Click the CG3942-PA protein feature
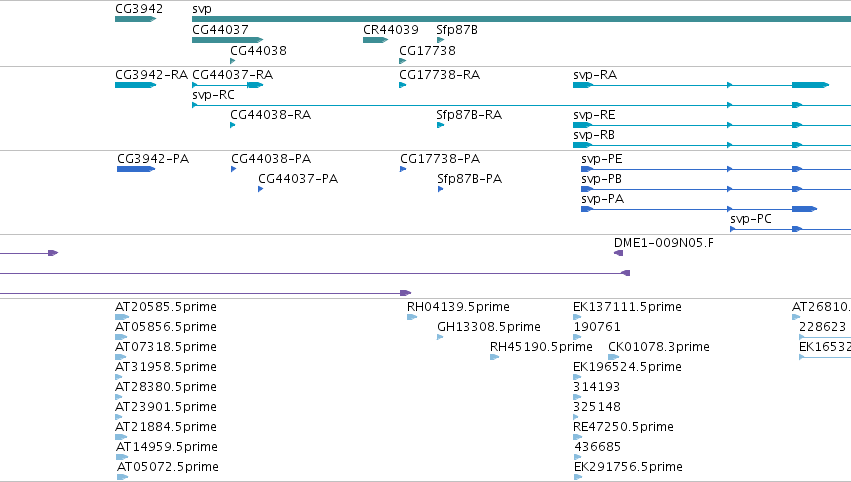 [x=136, y=169]
